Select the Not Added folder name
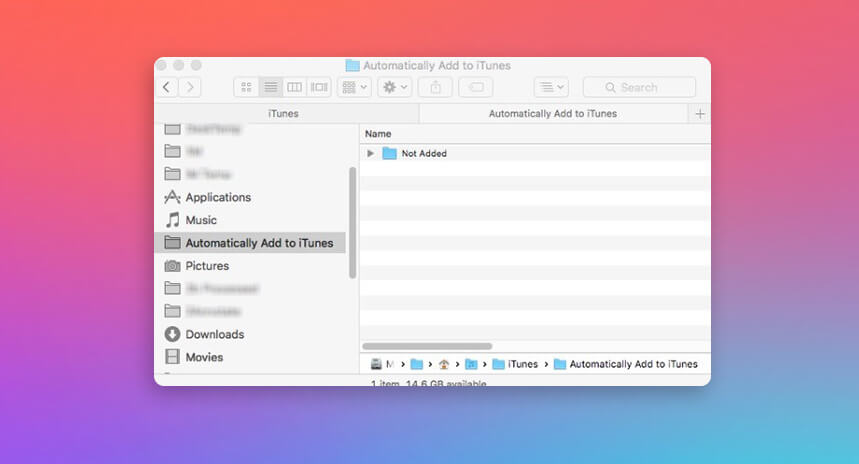 [424, 153]
